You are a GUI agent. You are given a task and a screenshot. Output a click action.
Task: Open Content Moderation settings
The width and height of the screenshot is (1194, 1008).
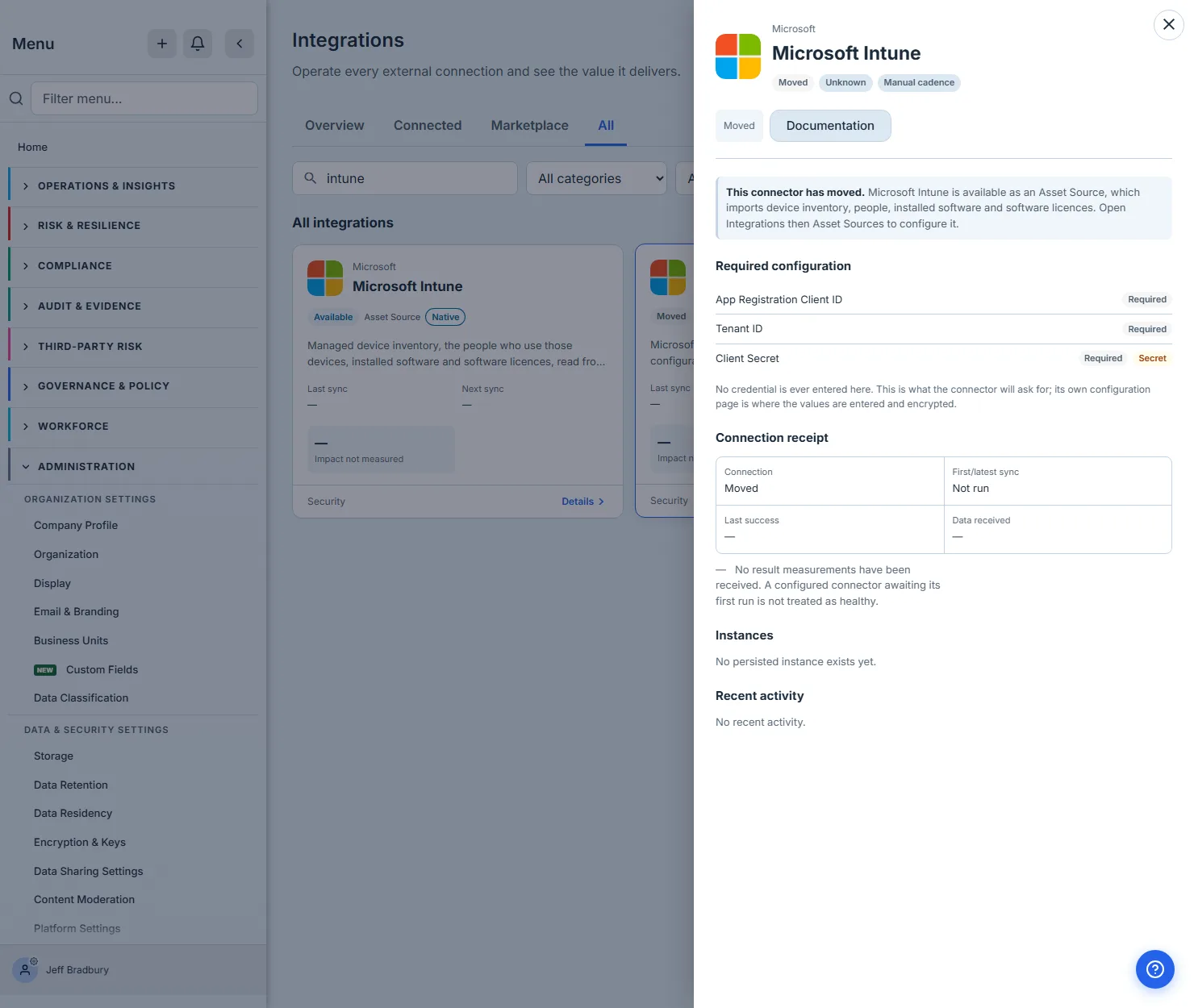click(85, 900)
